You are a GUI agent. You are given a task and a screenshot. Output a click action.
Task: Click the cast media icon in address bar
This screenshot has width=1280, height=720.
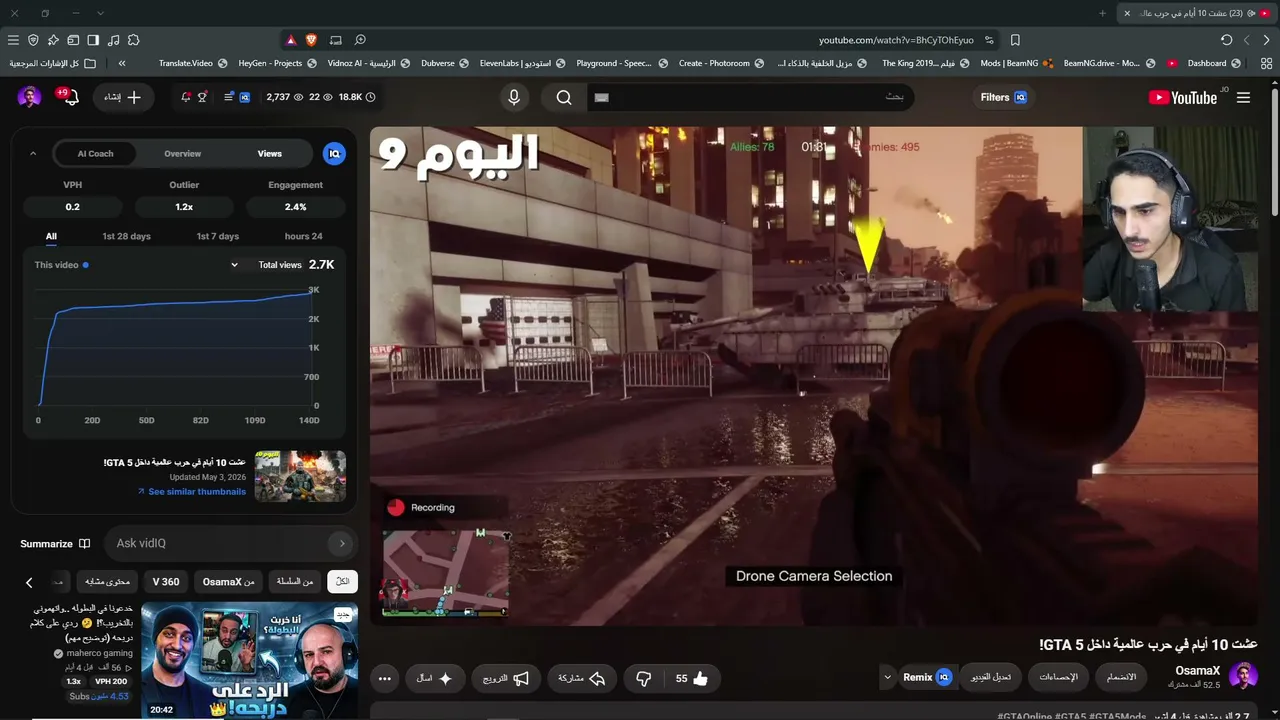tap(336, 40)
